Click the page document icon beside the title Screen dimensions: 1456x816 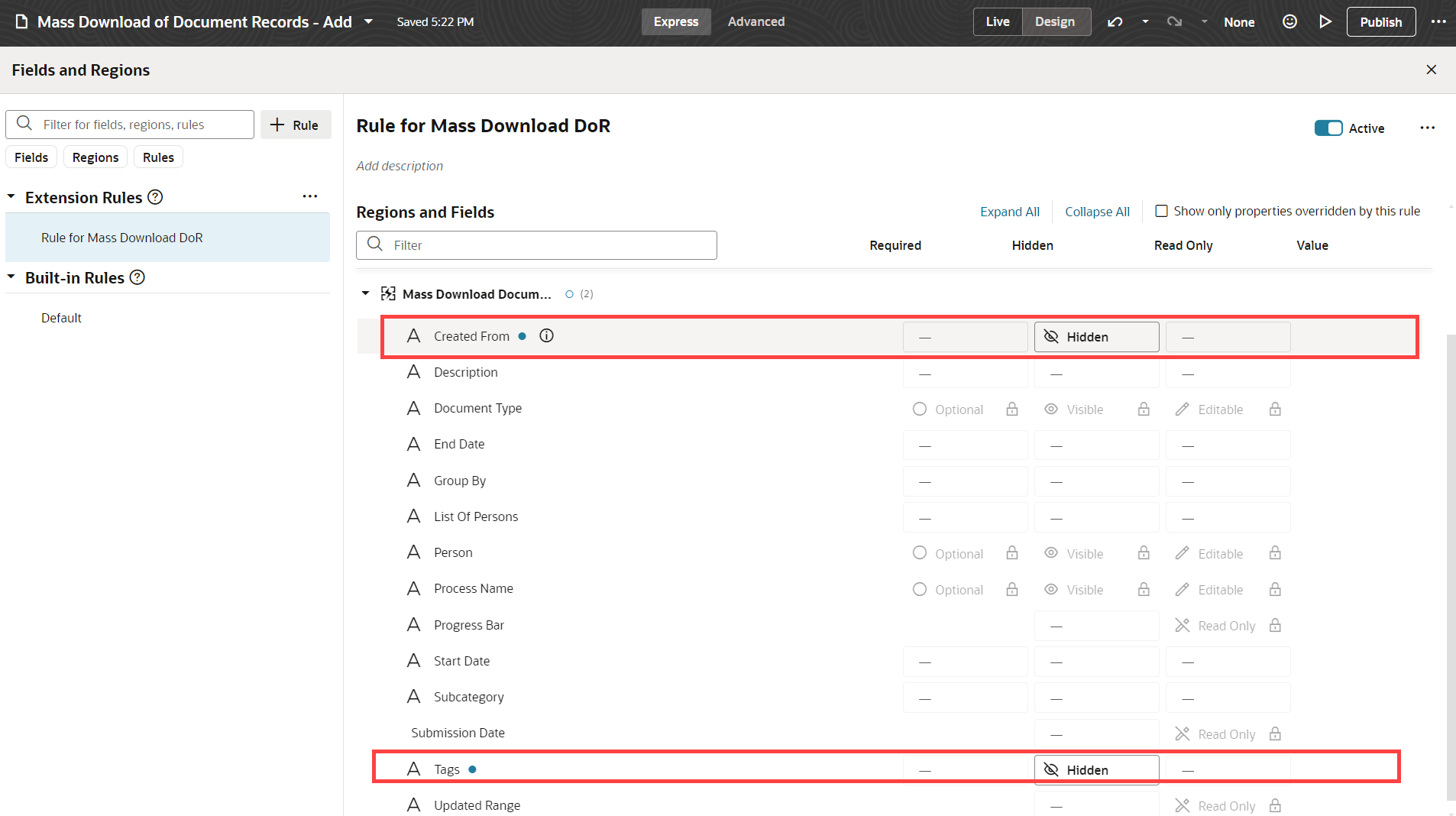(22, 21)
